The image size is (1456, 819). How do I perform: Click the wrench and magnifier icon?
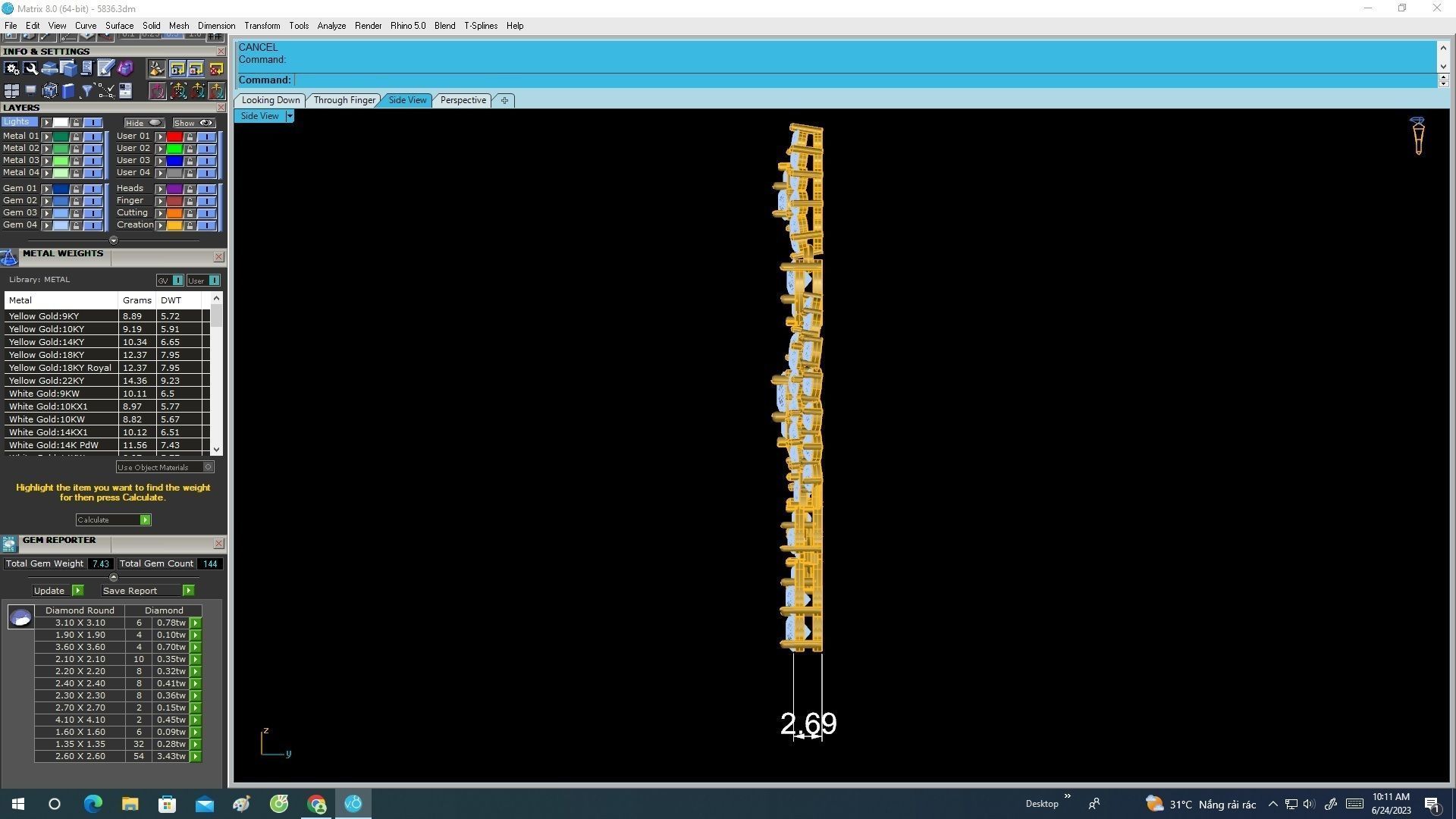coord(30,69)
